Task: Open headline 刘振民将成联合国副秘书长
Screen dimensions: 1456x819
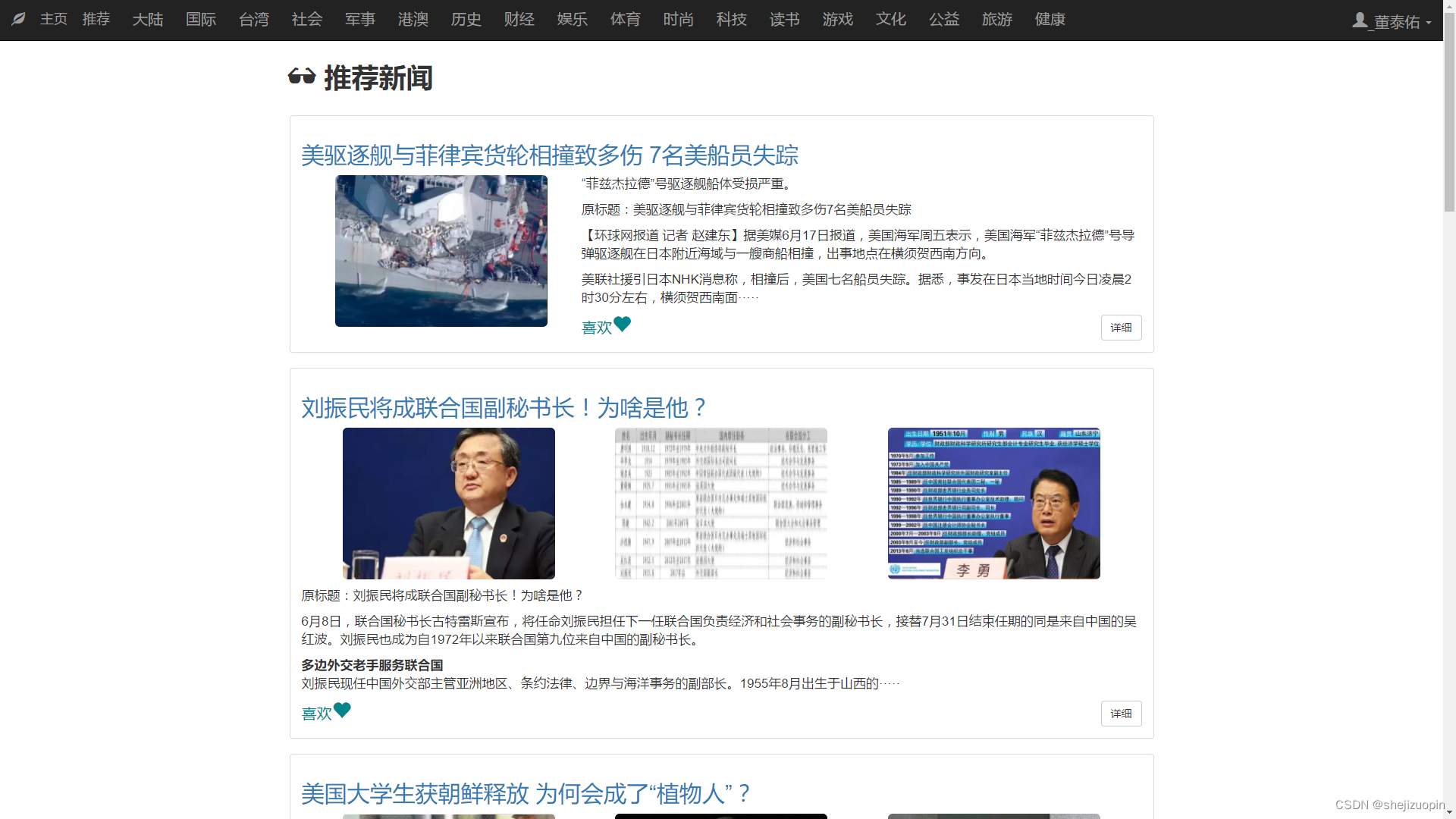Action: [x=504, y=407]
